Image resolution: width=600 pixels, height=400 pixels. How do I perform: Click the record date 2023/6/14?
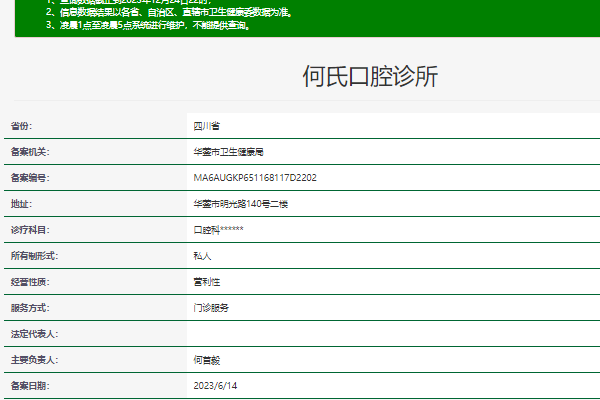(215, 386)
